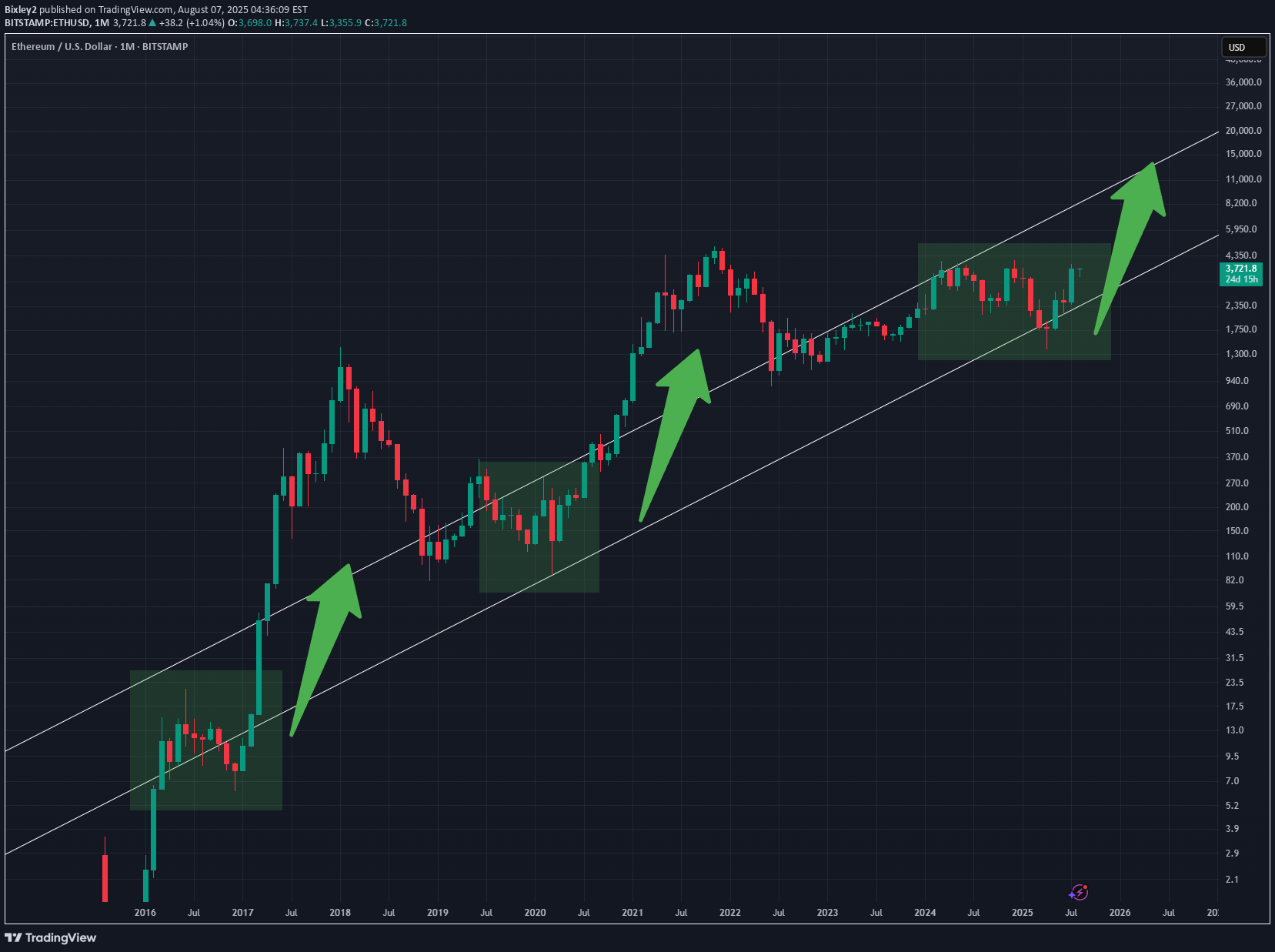Viewport: 1275px width, 952px height.
Task: Click the 2019 time axis label
Action: 438,913
